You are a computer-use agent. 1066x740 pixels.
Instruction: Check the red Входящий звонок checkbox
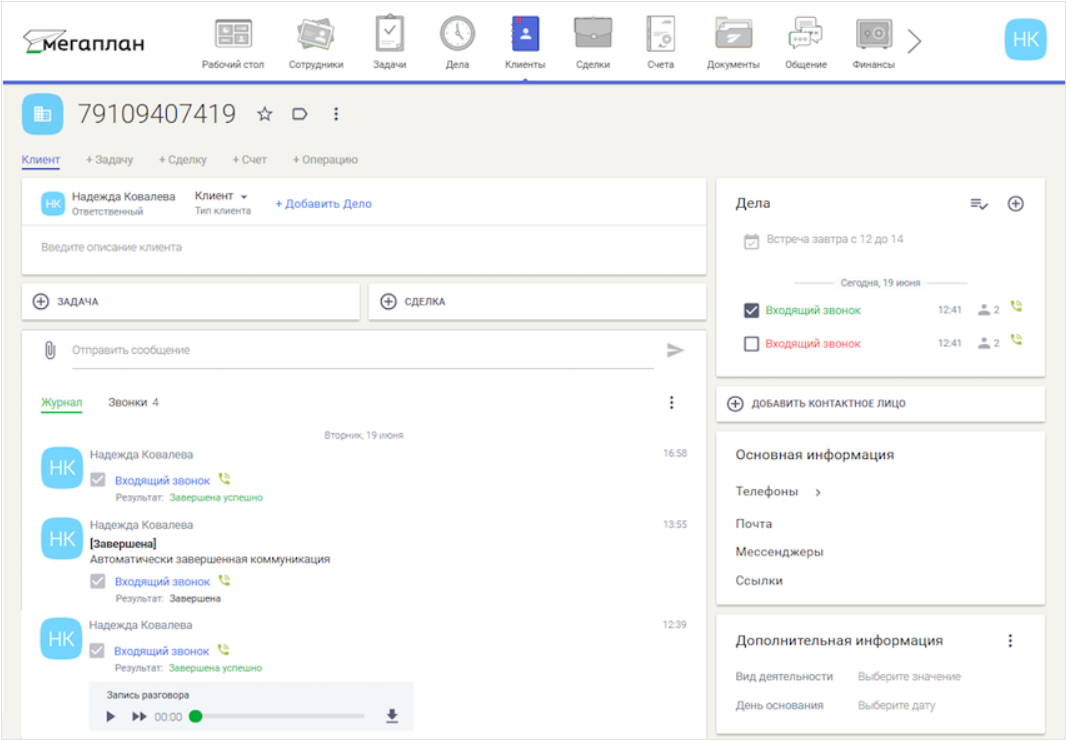click(752, 344)
